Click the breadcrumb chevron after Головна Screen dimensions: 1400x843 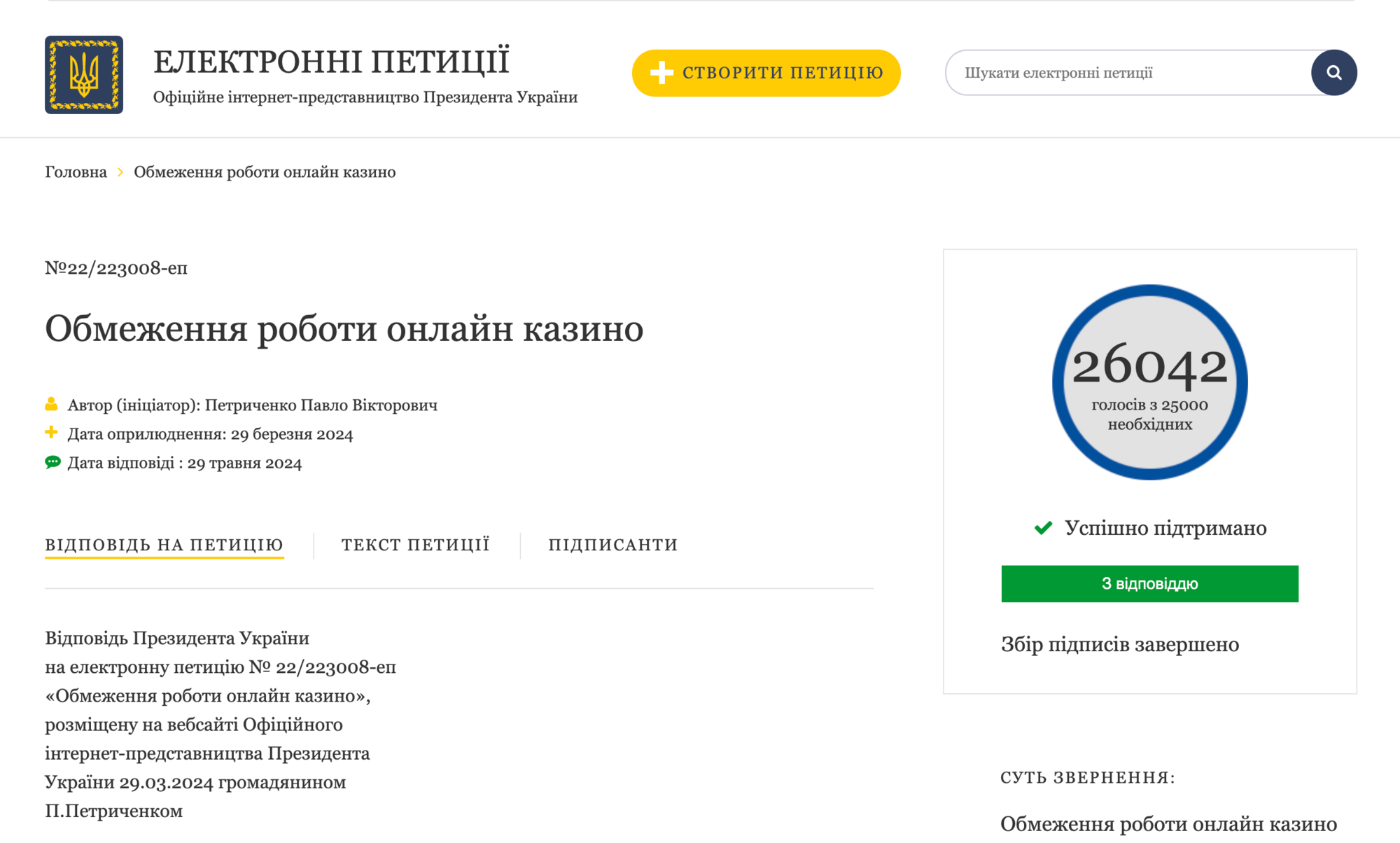[x=121, y=172]
